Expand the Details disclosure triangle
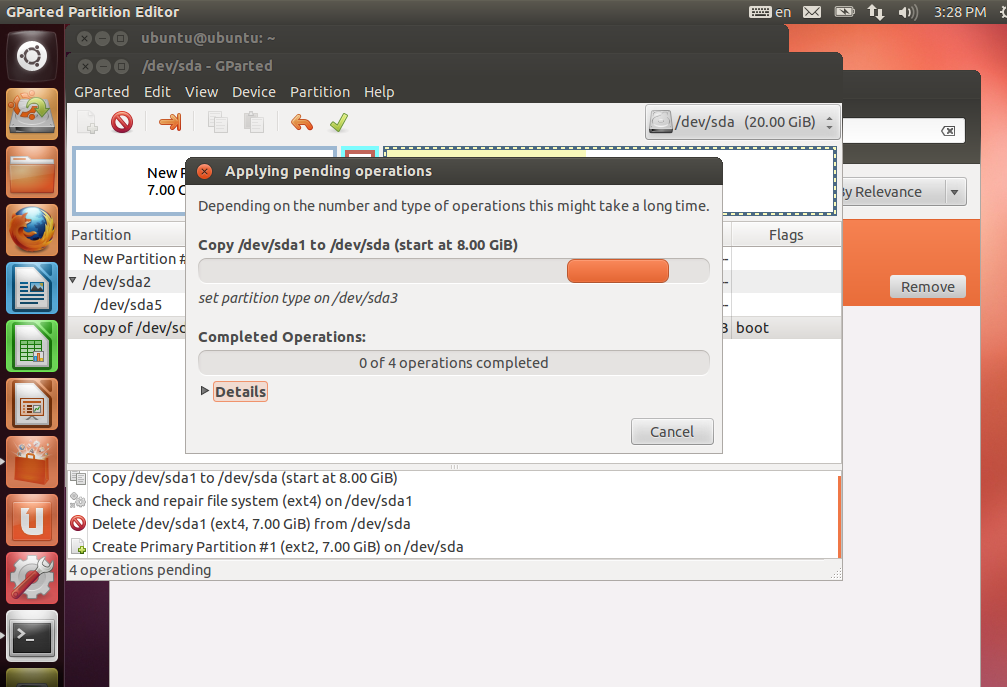 204,390
